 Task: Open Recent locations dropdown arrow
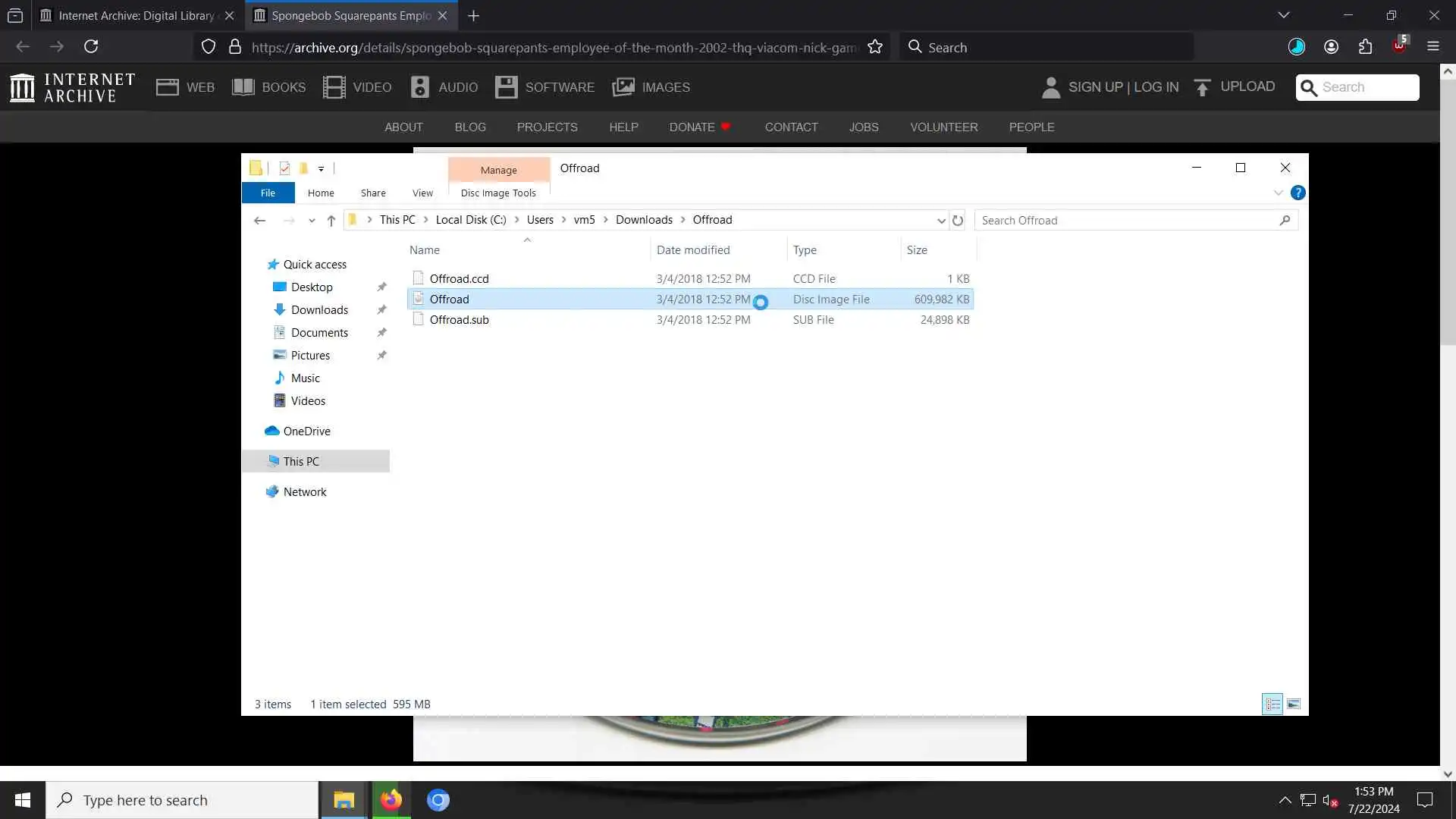pos(312,221)
